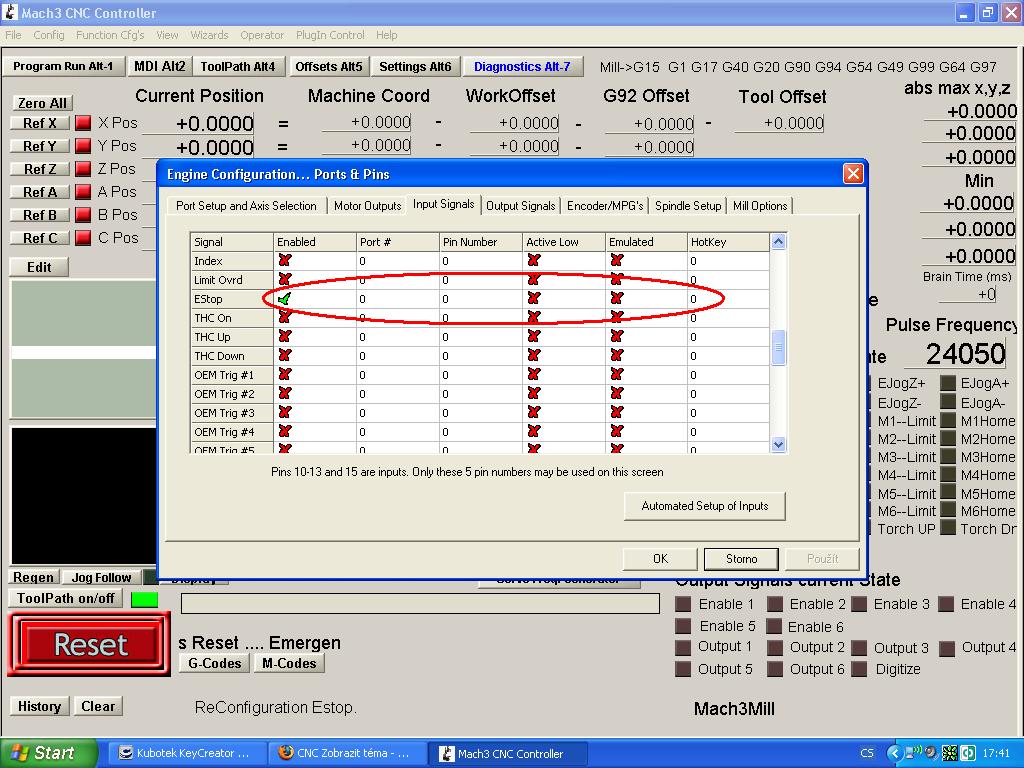Switch to the Motor Outputs tab
This screenshot has width=1024, height=768.
(367, 206)
